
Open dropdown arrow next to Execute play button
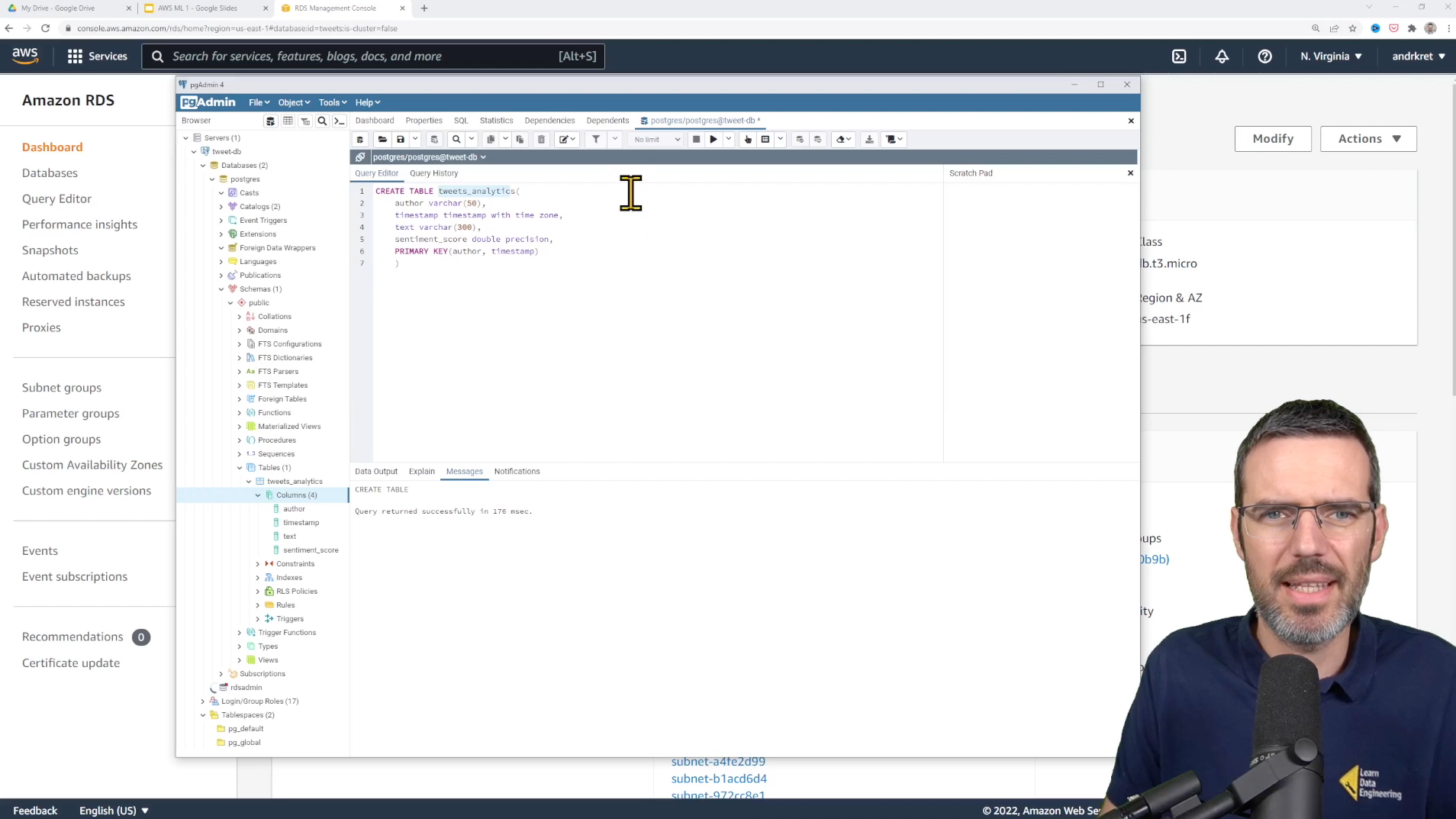(x=729, y=139)
